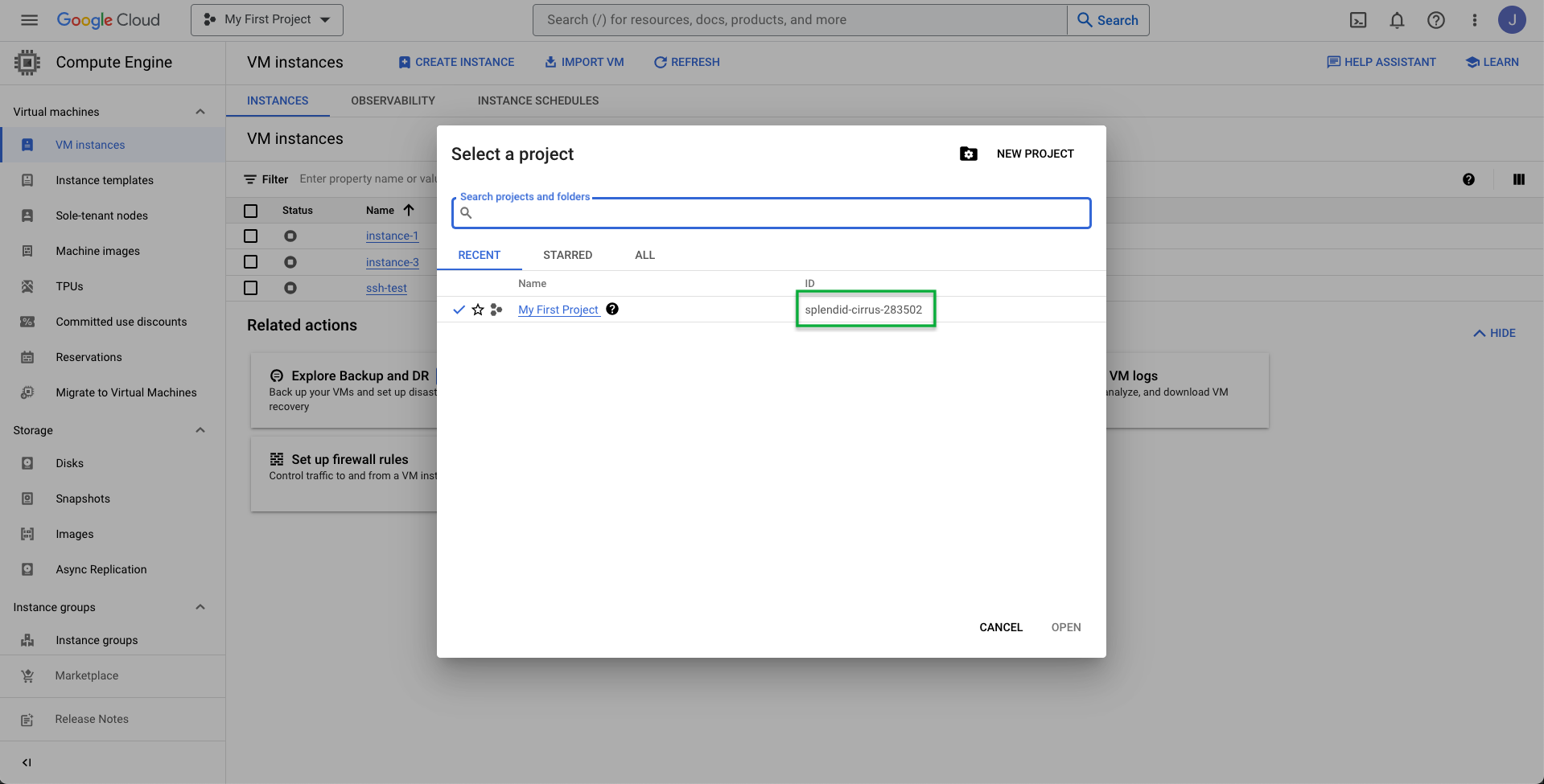
Task: Click the project ID splendid-cirrus-283502
Action: click(x=863, y=310)
